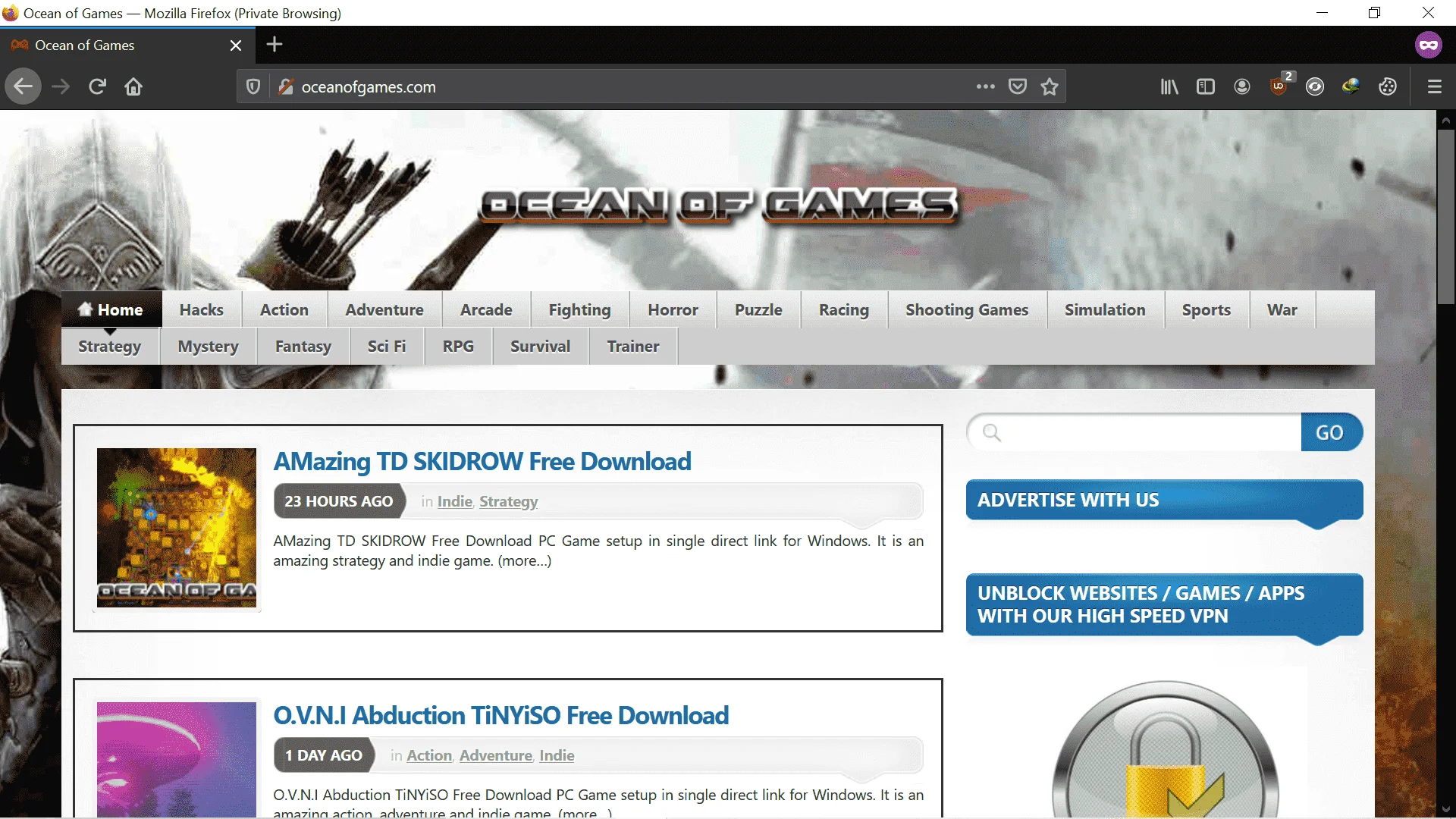
Task: Open the Firefox hamburger menu
Action: 1435,86
